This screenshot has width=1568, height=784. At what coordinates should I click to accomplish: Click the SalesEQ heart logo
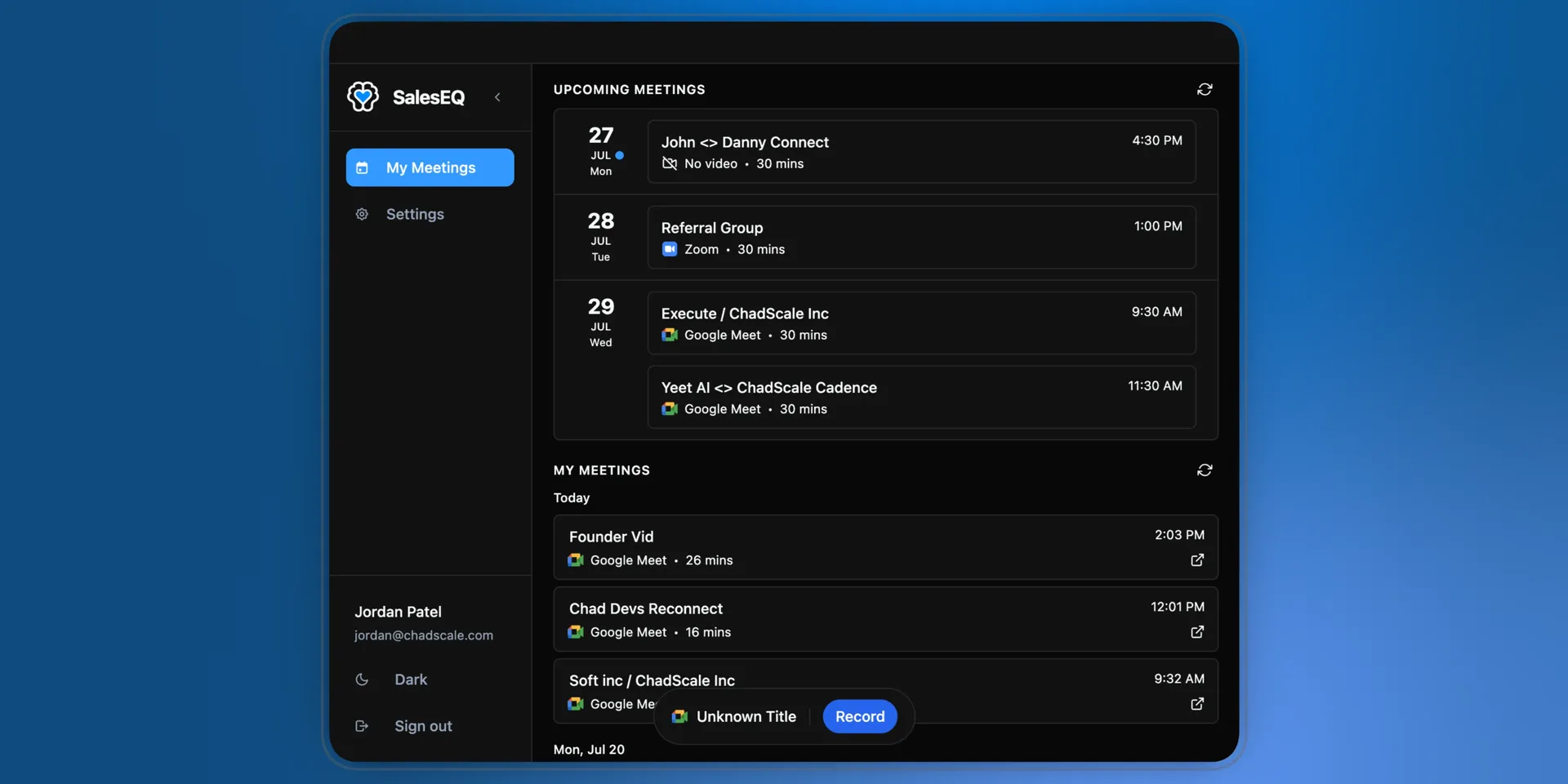point(363,96)
